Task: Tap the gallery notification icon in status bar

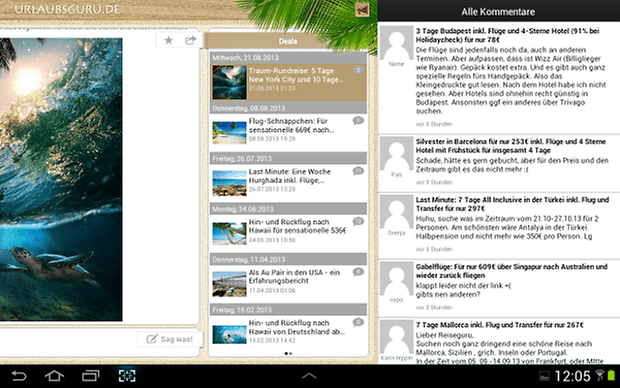Action: 544,376
